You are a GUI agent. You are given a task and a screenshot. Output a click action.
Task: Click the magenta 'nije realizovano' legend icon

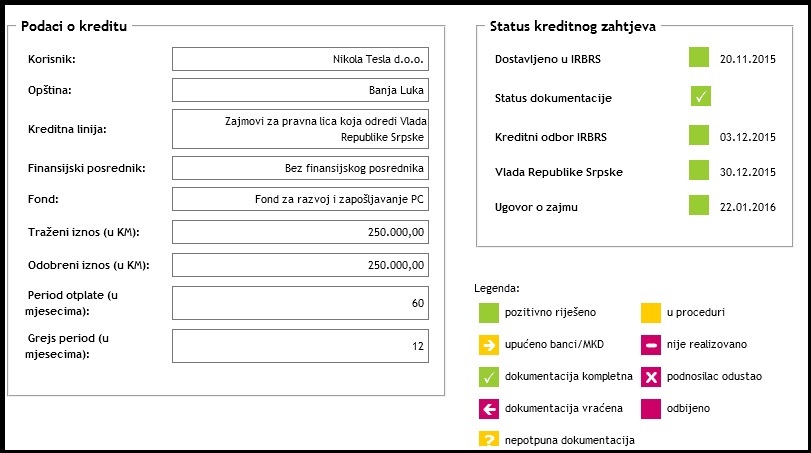(650, 345)
